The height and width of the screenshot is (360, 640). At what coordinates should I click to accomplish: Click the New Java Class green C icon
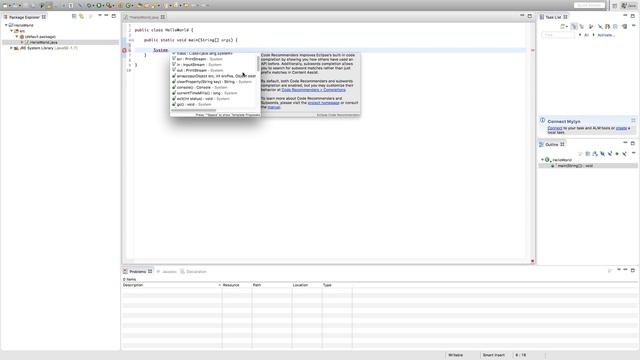128,6
